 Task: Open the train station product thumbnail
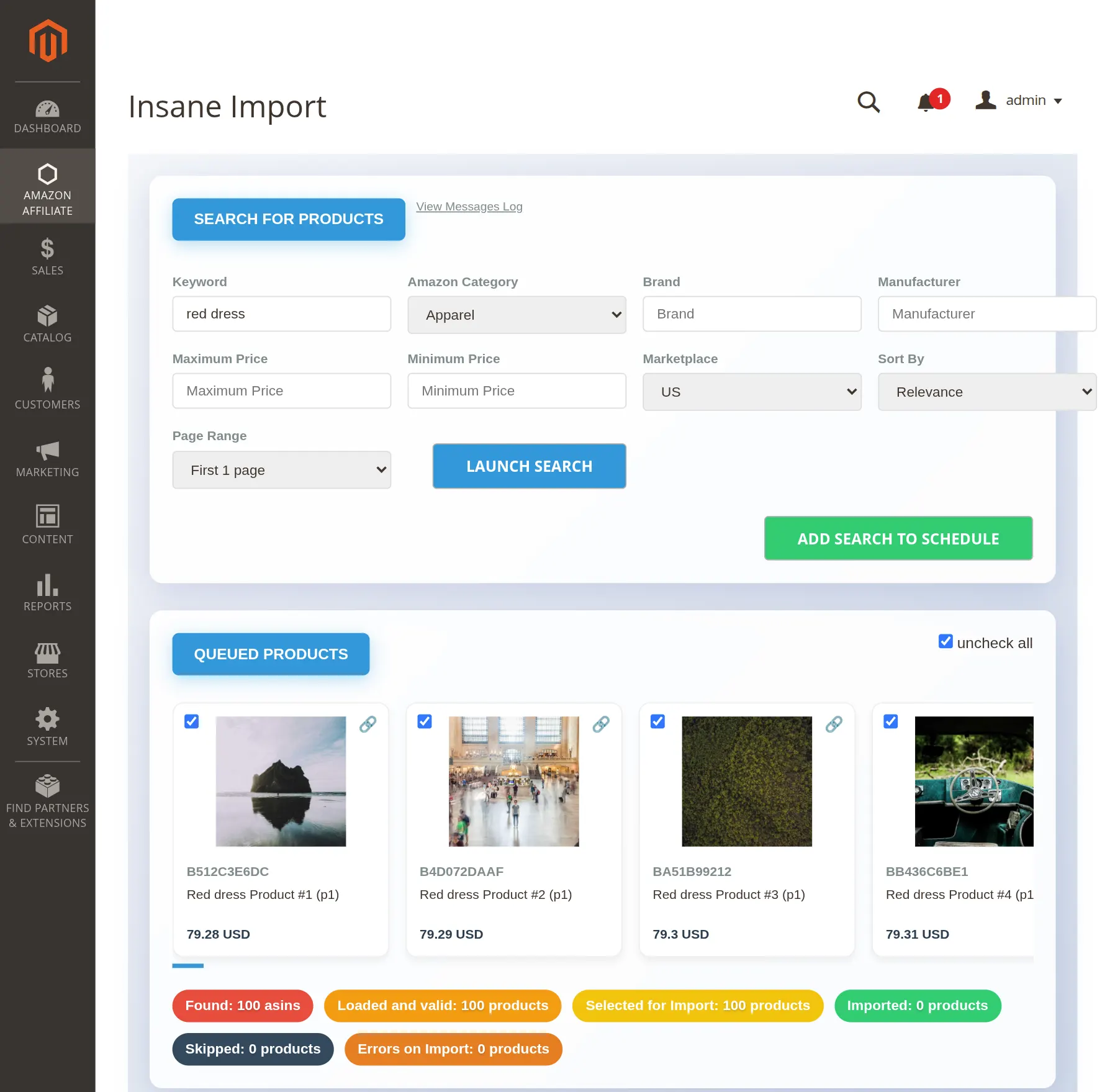514,782
